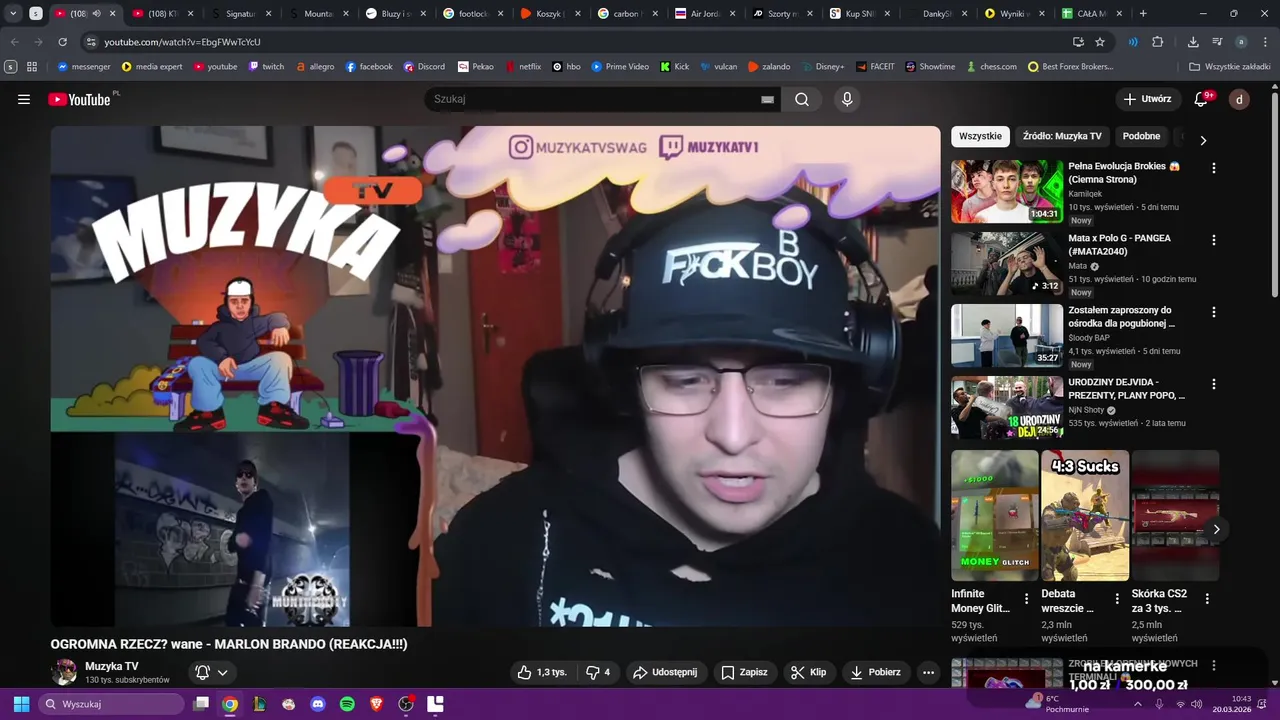This screenshot has width=1280, height=720.
Task: Dislike the video
Action: click(597, 672)
